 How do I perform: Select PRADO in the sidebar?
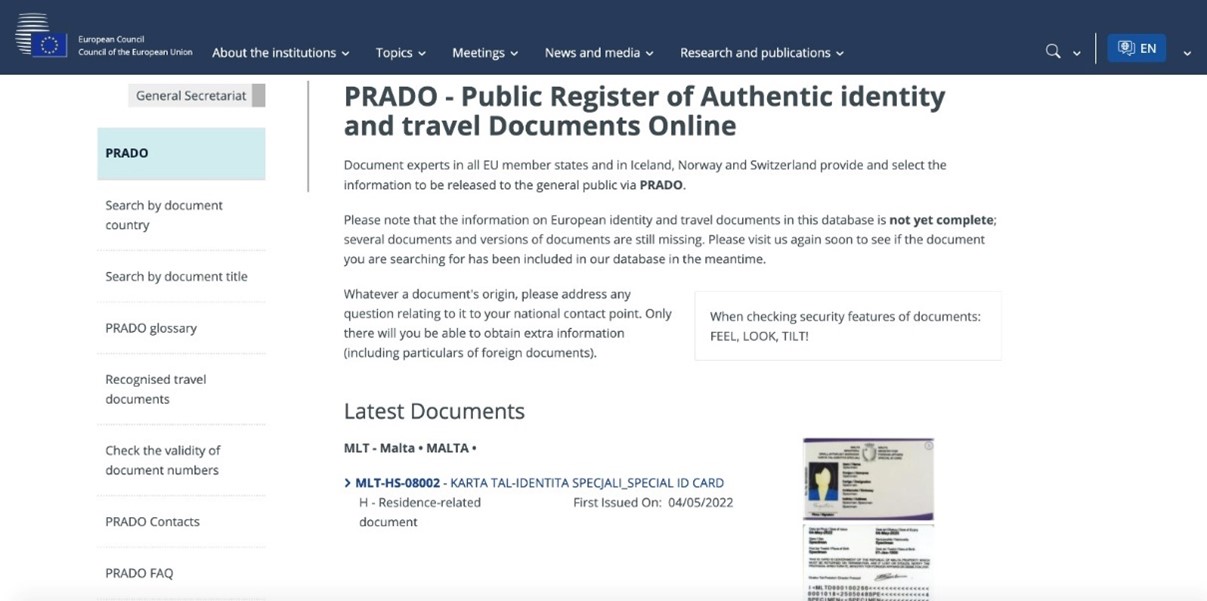pos(181,153)
